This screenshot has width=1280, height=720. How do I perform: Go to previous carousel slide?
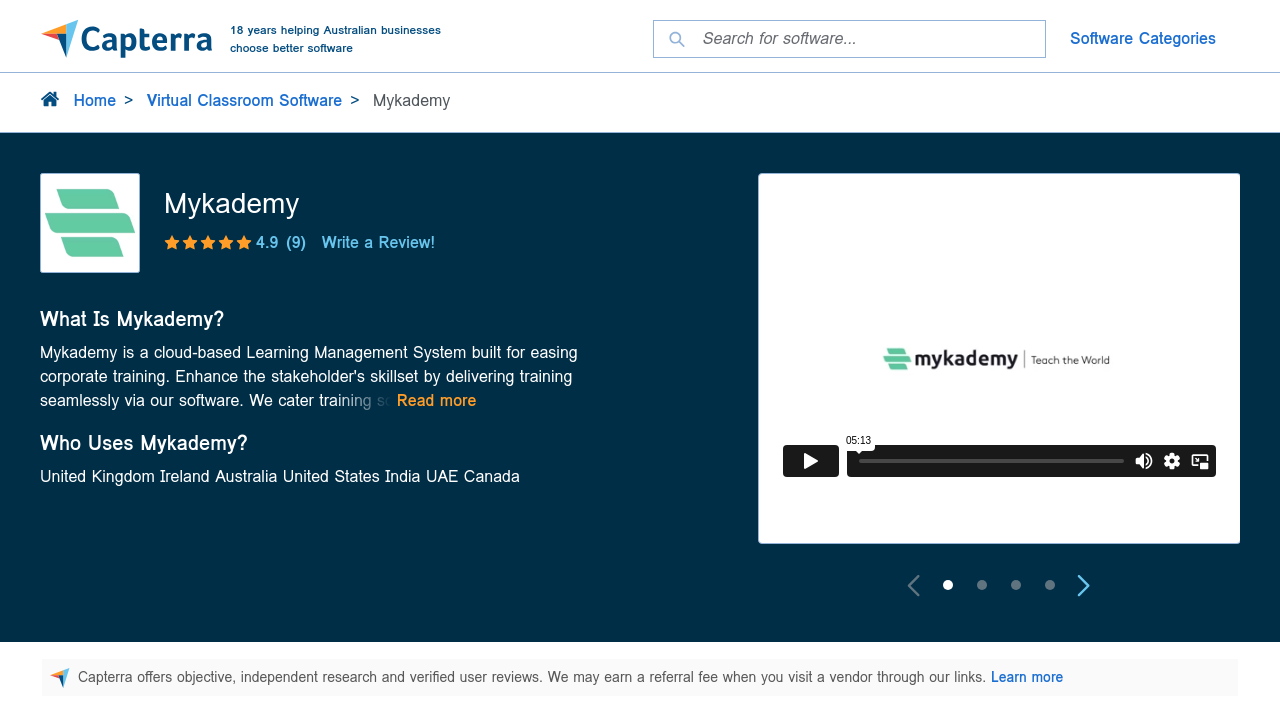pyautogui.click(x=913, y=586)
